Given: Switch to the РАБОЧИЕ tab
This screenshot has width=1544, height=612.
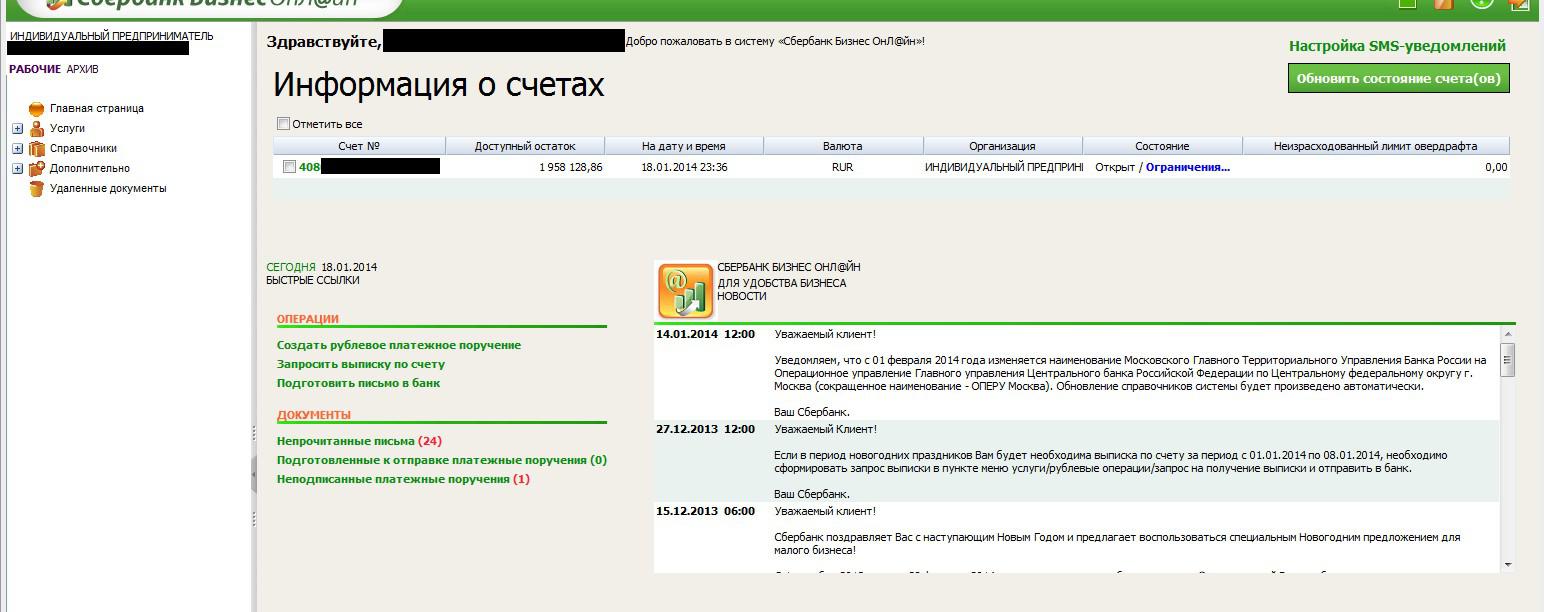Looking at the screenshot, I should pos(35,69).
